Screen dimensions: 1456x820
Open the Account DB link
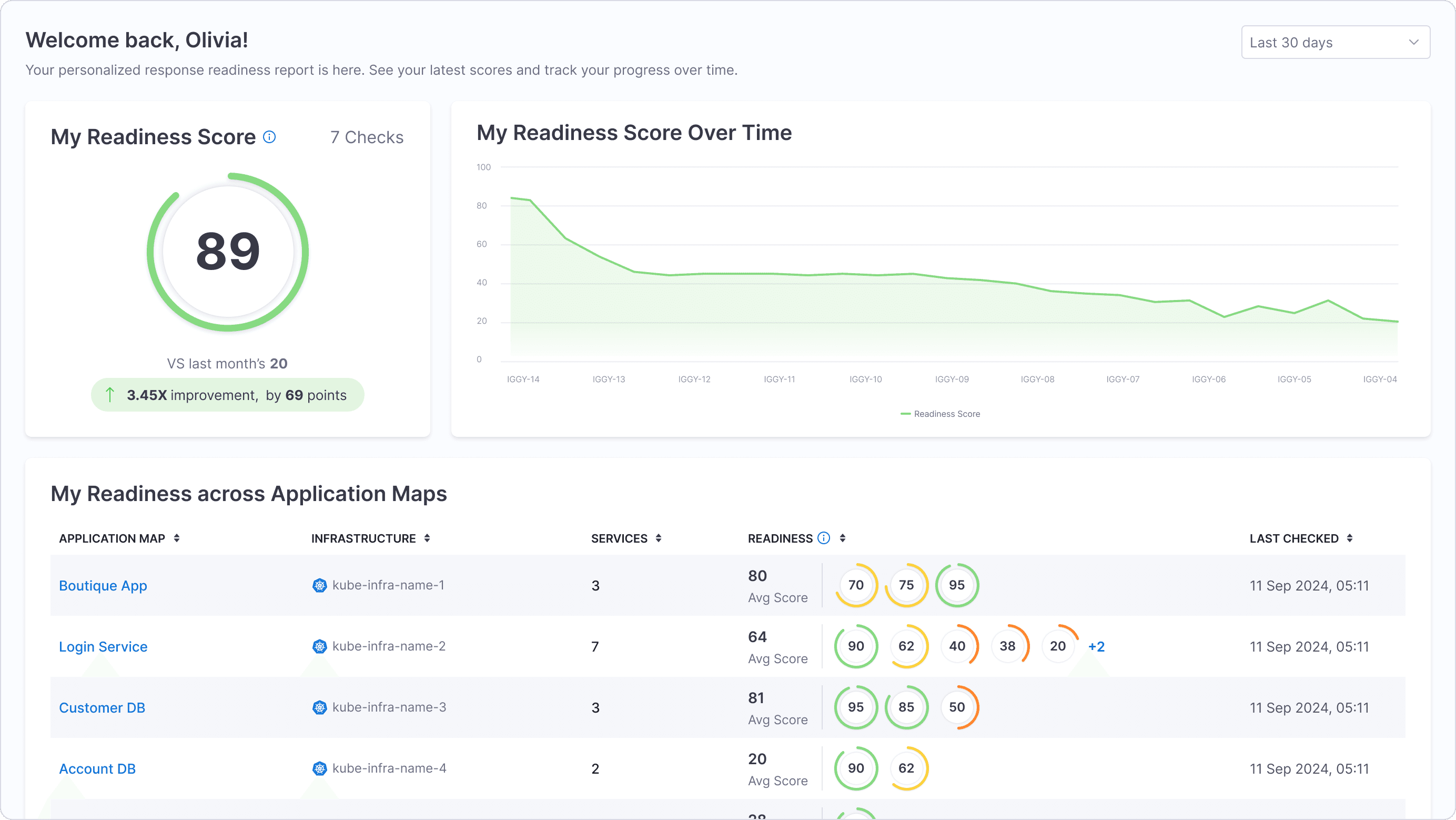pyautogui.click(x=97, y=769)
